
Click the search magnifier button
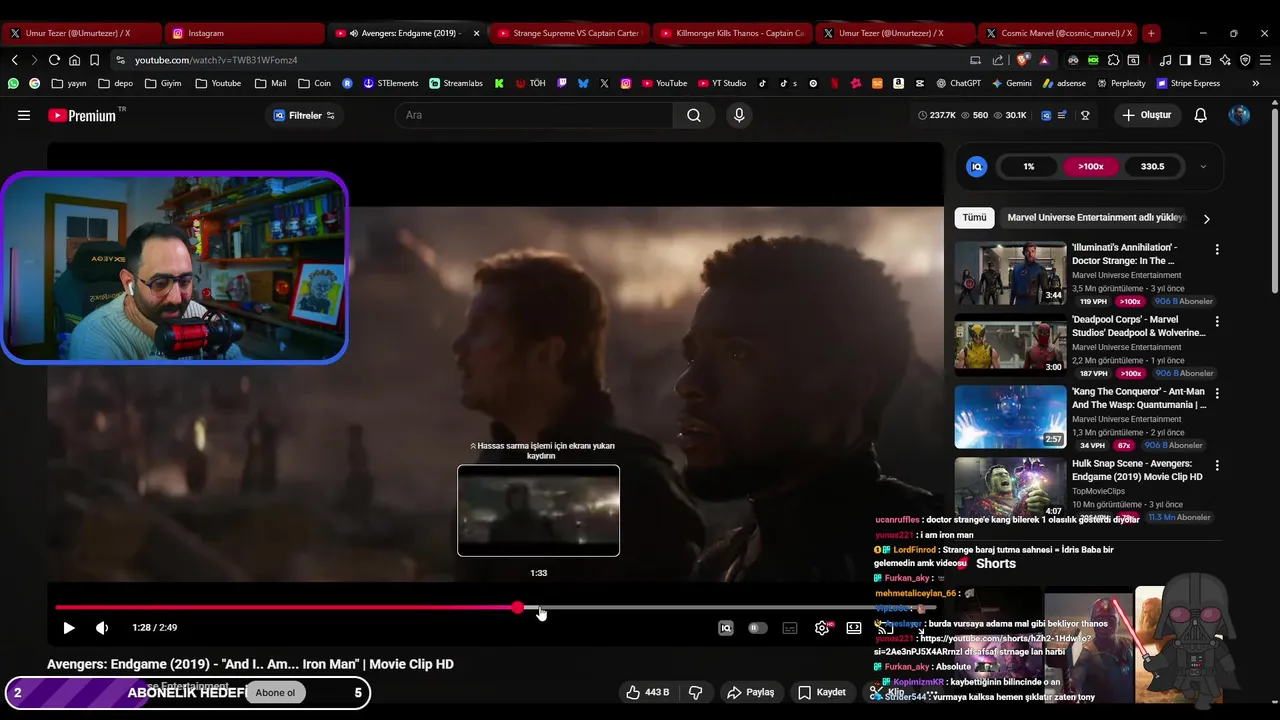point(694,115)
